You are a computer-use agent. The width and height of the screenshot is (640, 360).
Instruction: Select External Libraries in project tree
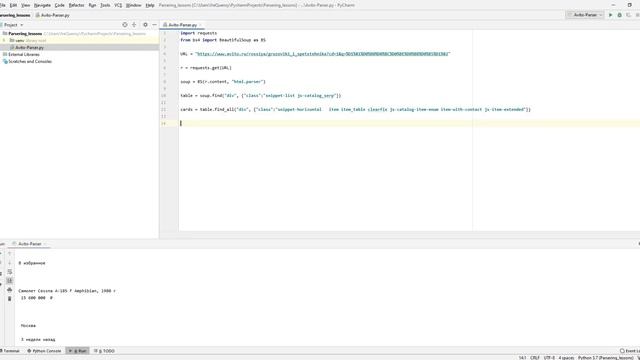pyautogui.click(x=24, y=54)
